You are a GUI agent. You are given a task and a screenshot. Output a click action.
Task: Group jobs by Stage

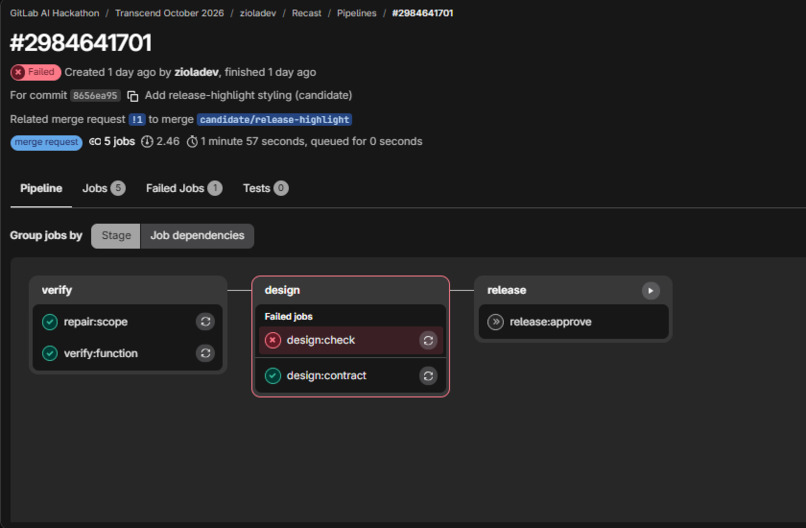pos(116,235)
